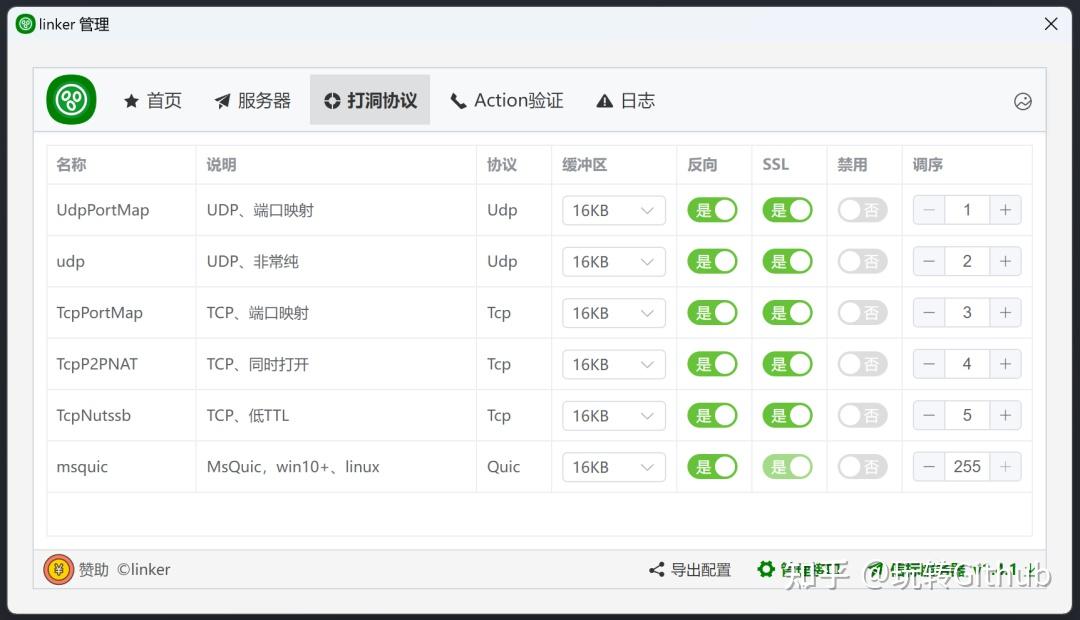Toggle 反向 switch for TcpNutssb
This screenshot has height=620, width=1080.
click(712, 415)
